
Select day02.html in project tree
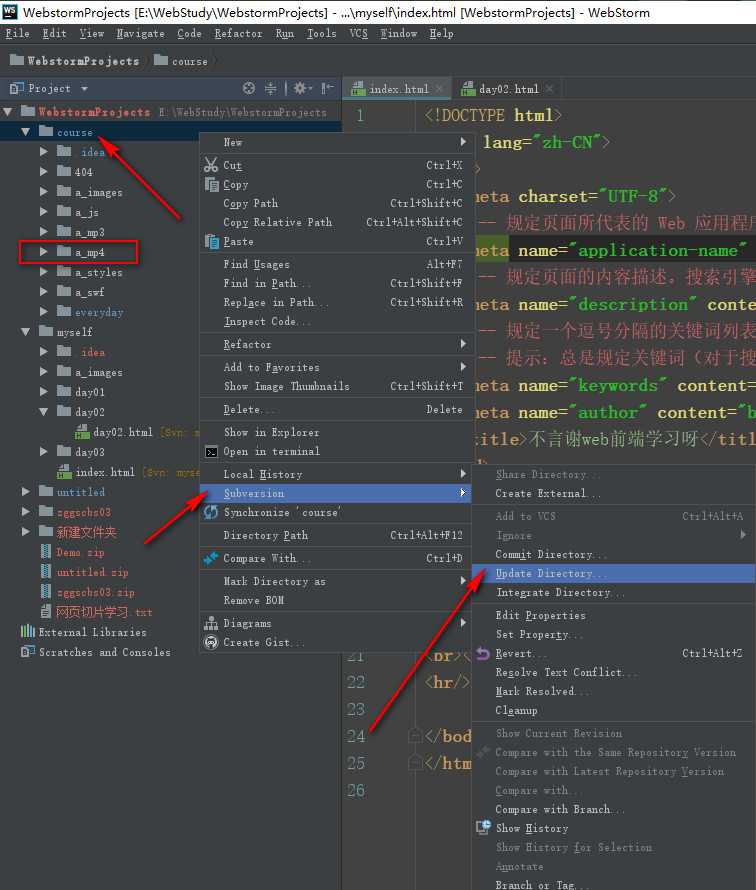click(x=123, y=432)
